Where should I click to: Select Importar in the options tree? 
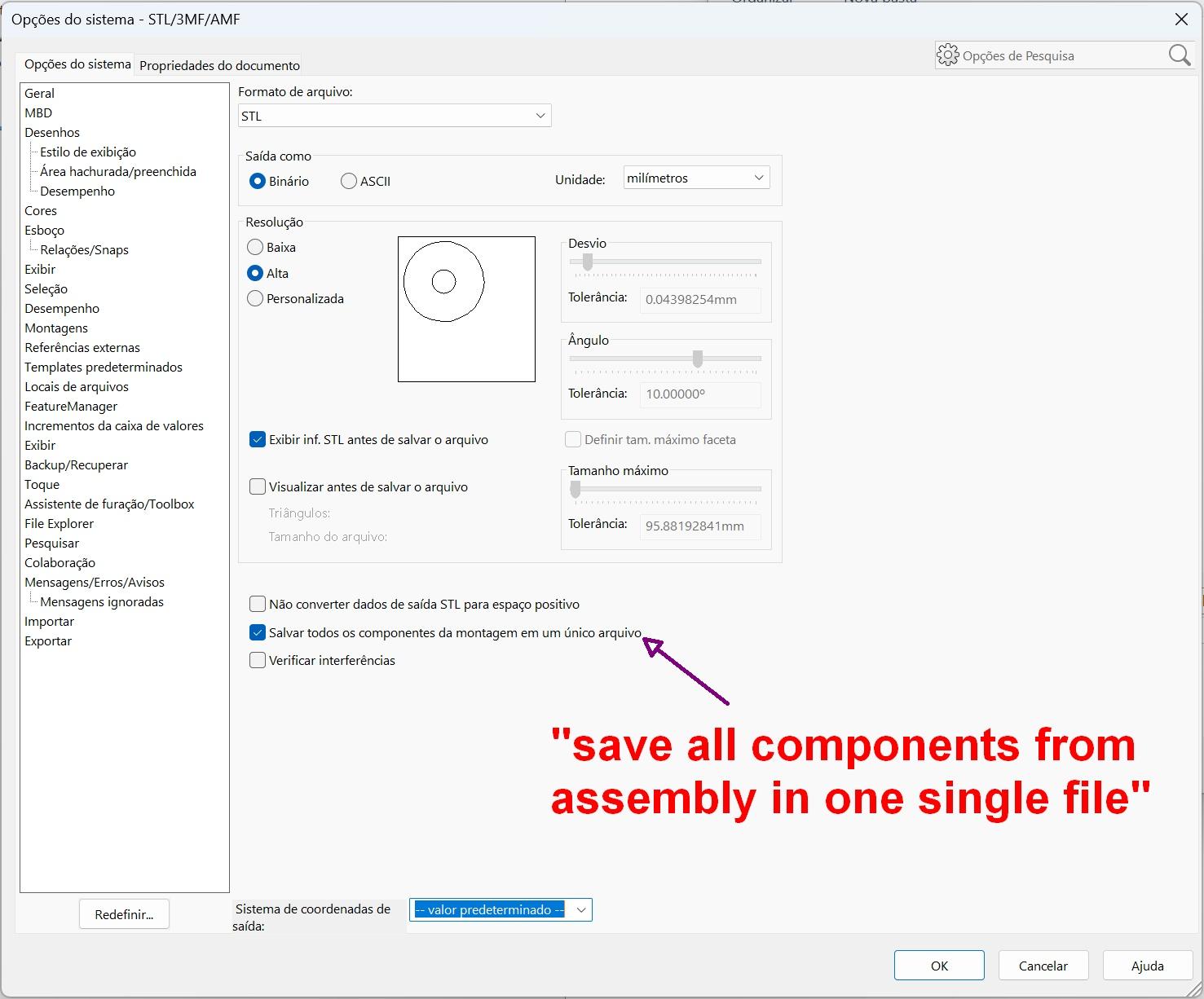pyautogui.click(x=49, y=621)
